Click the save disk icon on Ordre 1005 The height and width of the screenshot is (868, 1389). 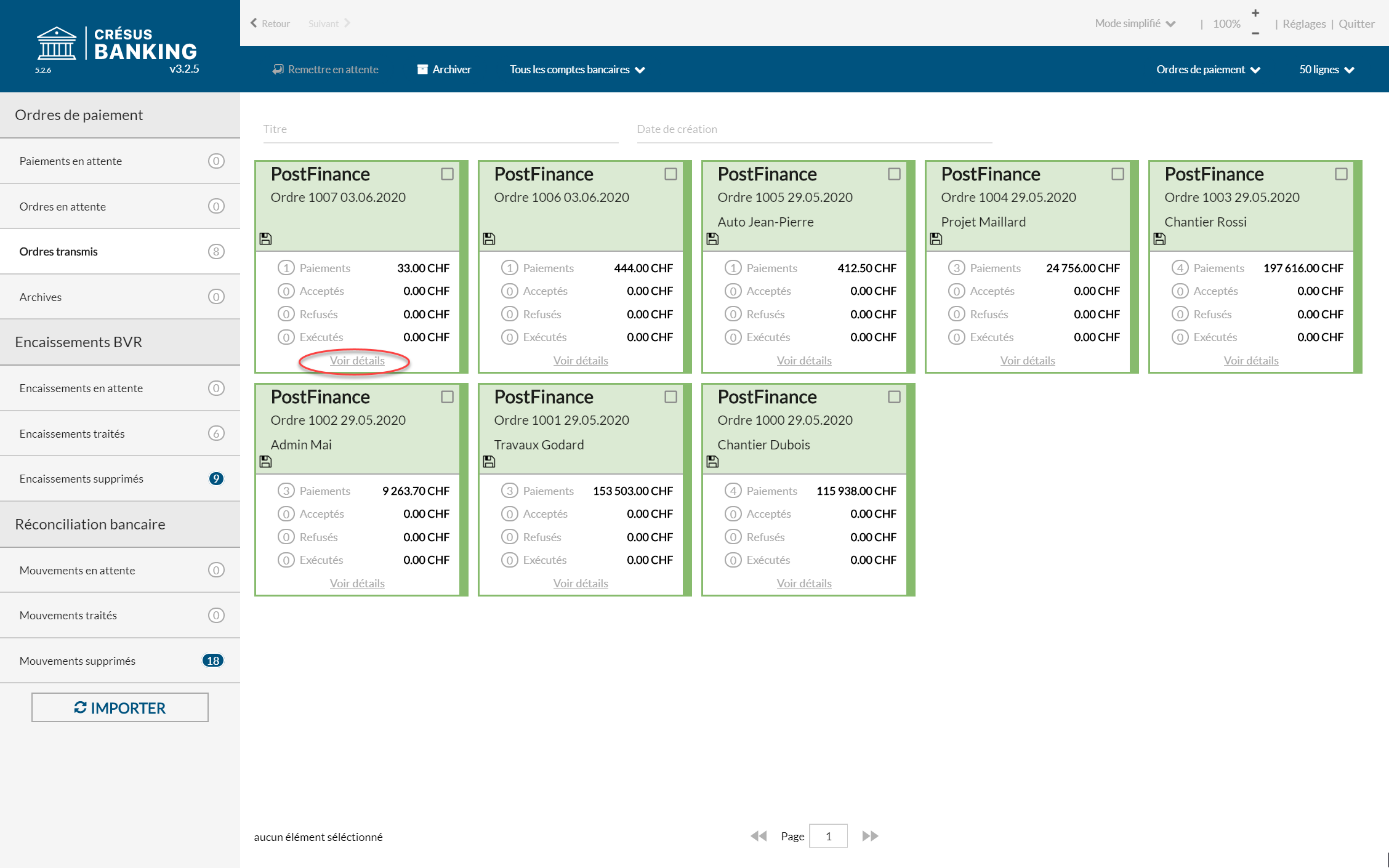[712, 238]
